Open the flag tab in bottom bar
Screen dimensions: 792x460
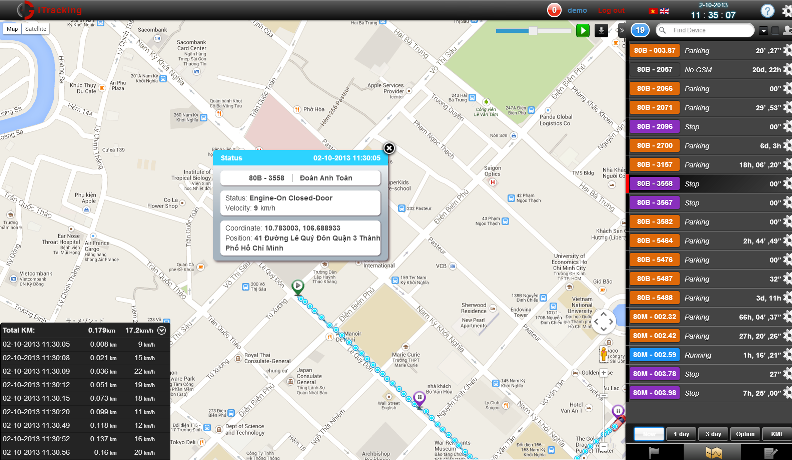point(654,453)
